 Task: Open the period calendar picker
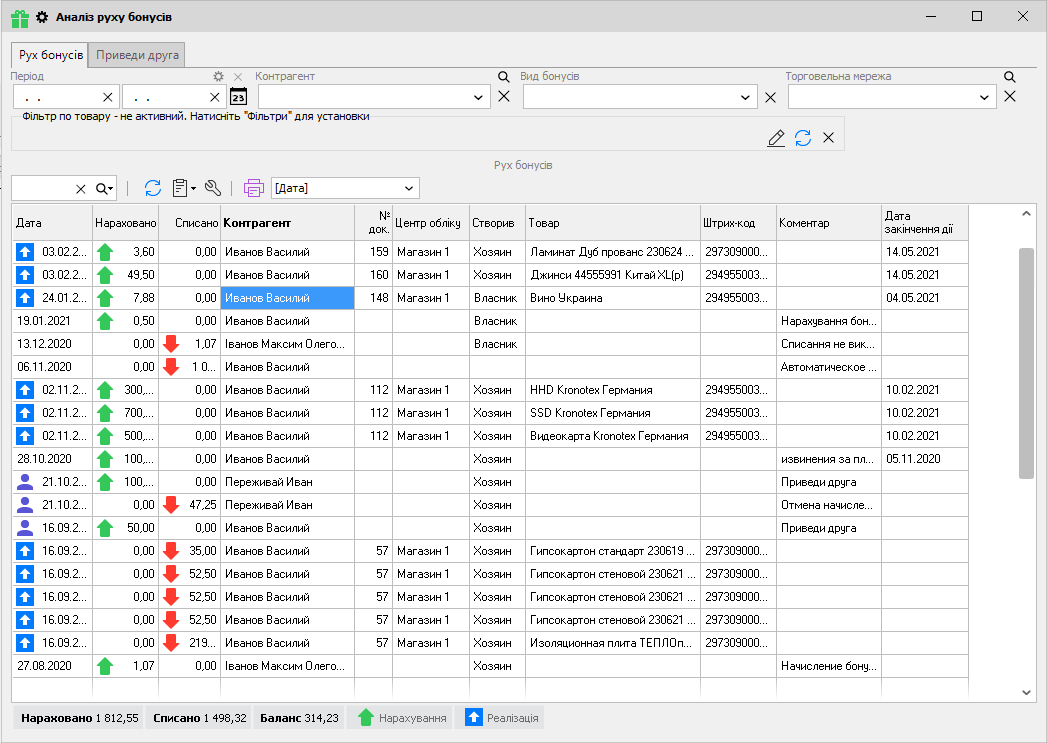pyautogui.click(x=238, y=97)
